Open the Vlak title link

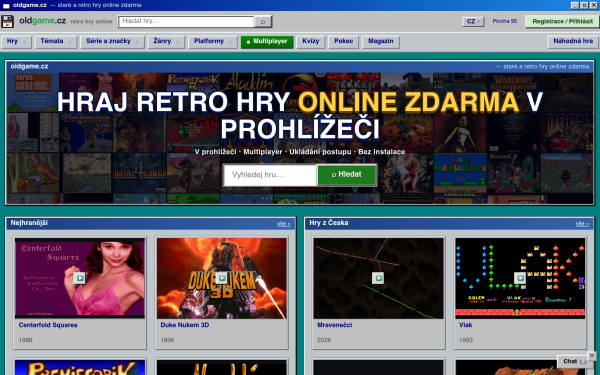pos(465,325)
